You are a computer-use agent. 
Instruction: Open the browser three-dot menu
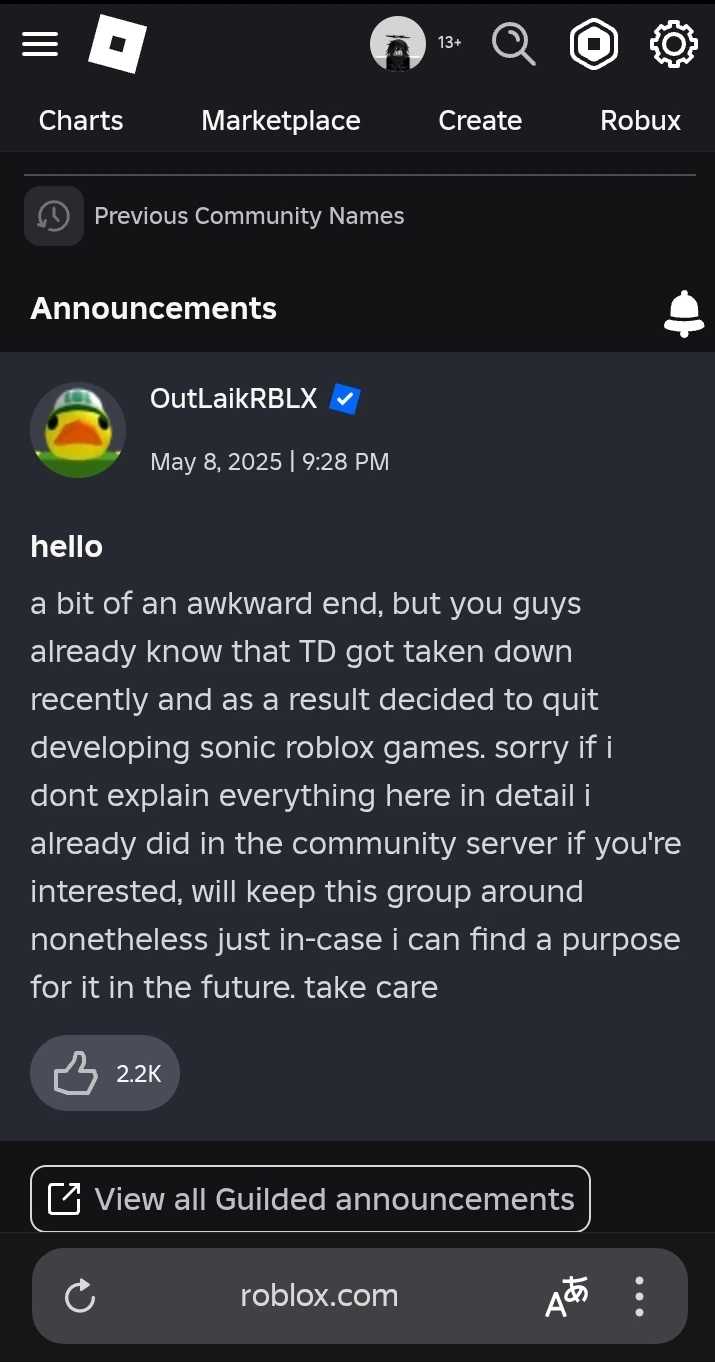pyautogui.click(x=639, y=1296)
